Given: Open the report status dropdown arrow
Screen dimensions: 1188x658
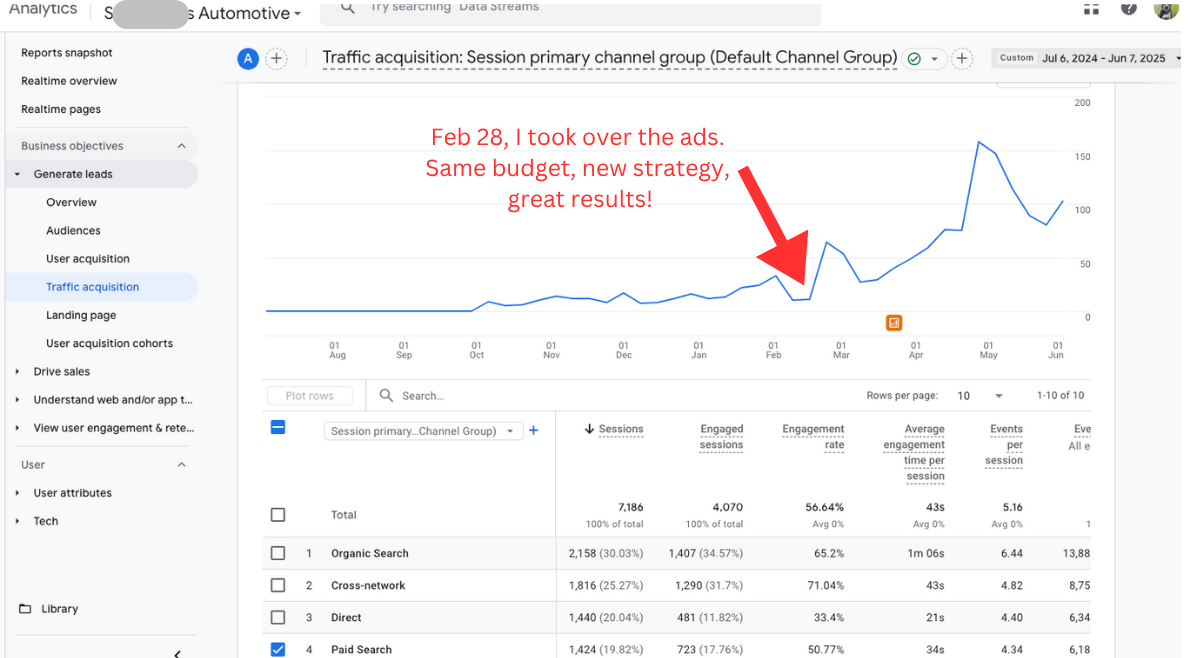Looking at the screenshot, I should click(934, 59).
